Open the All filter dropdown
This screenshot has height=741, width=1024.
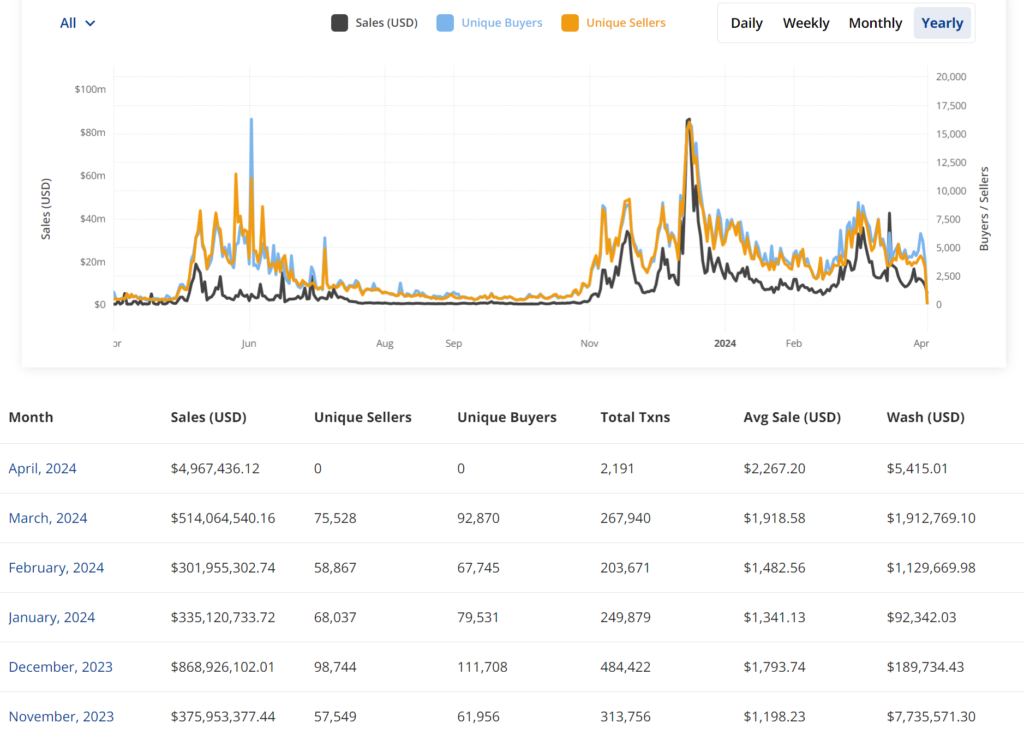(x=77, y=23)
